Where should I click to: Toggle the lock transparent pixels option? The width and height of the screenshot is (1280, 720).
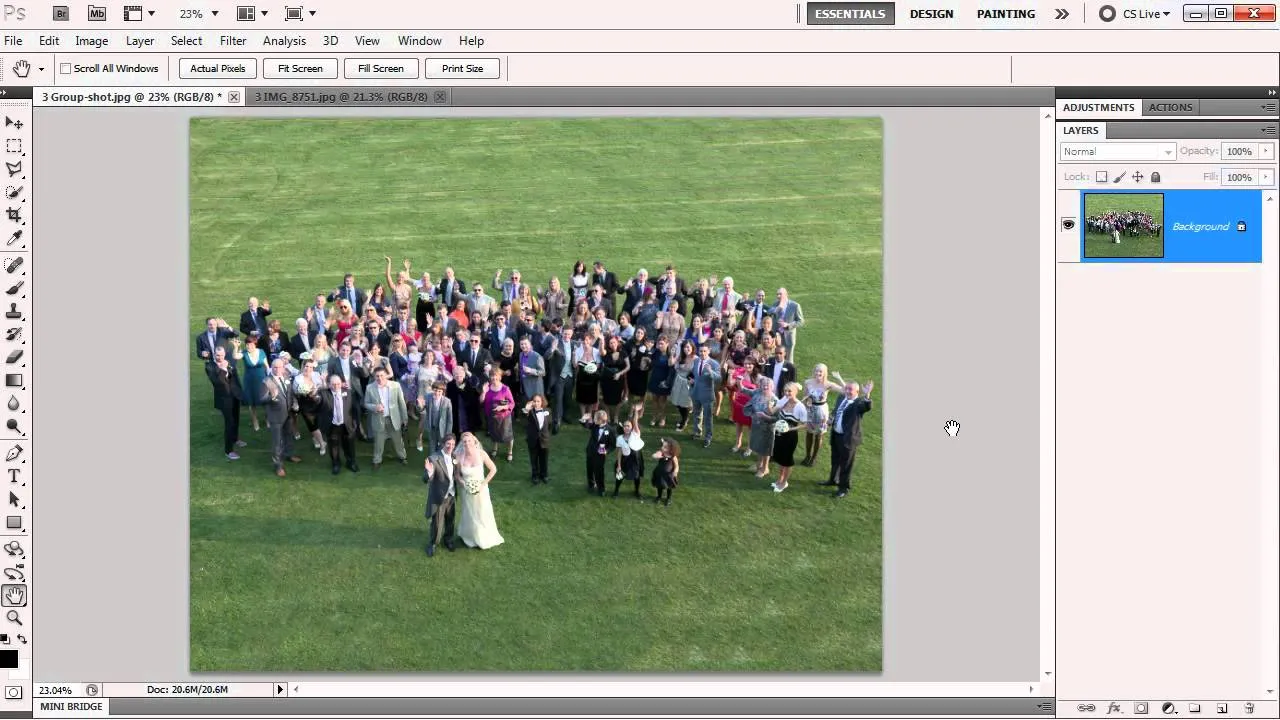(x=1101, y=177)
